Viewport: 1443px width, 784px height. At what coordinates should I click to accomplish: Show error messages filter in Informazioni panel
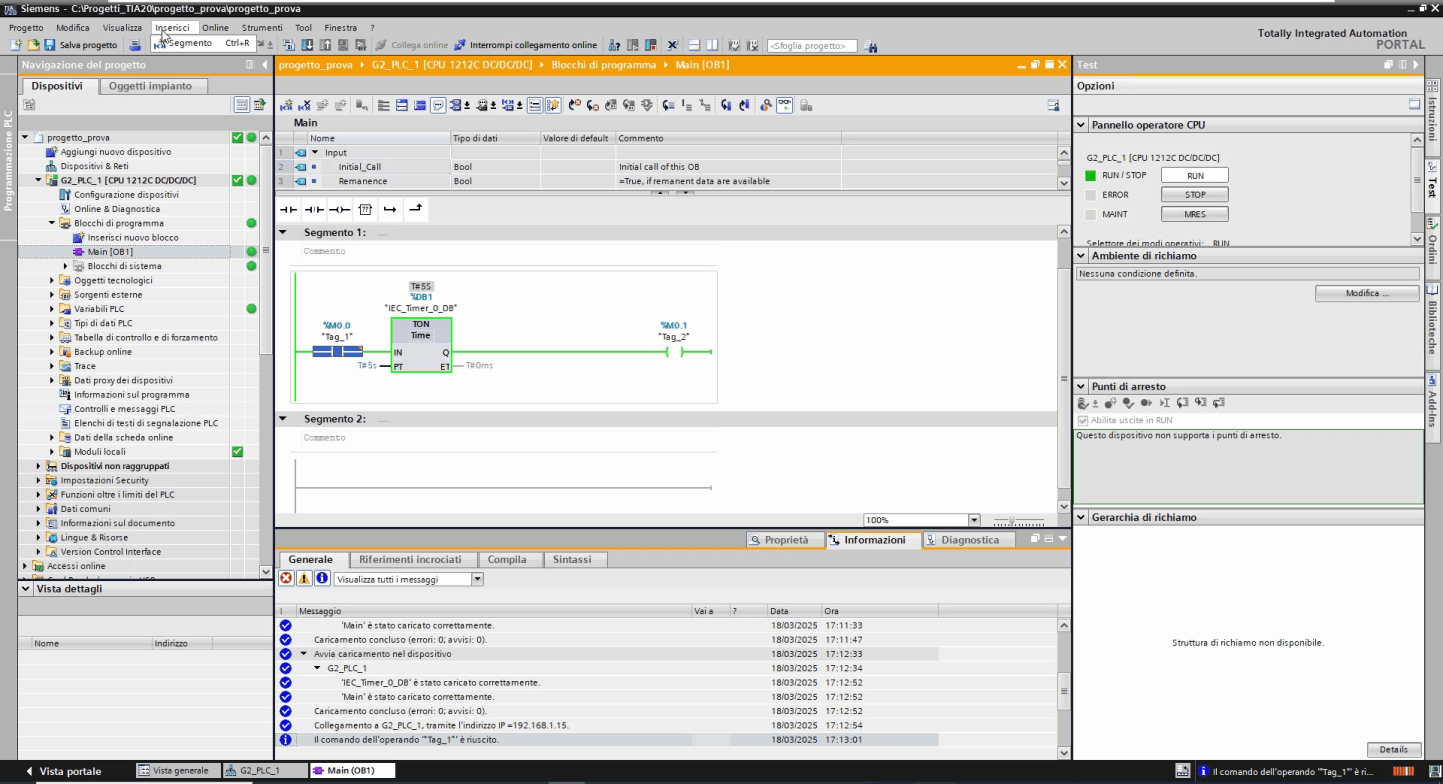(286, 579)
